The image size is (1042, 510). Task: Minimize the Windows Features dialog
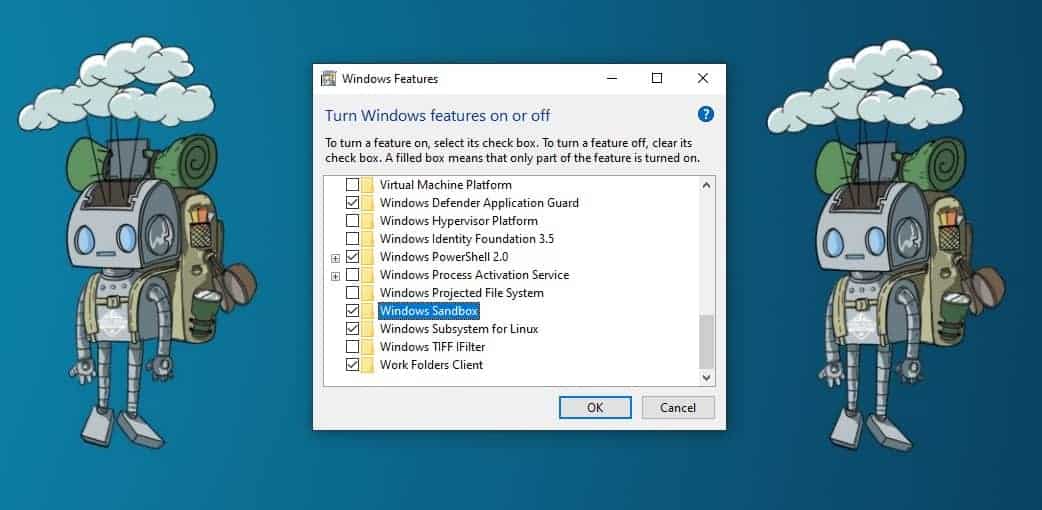[613, 78]
